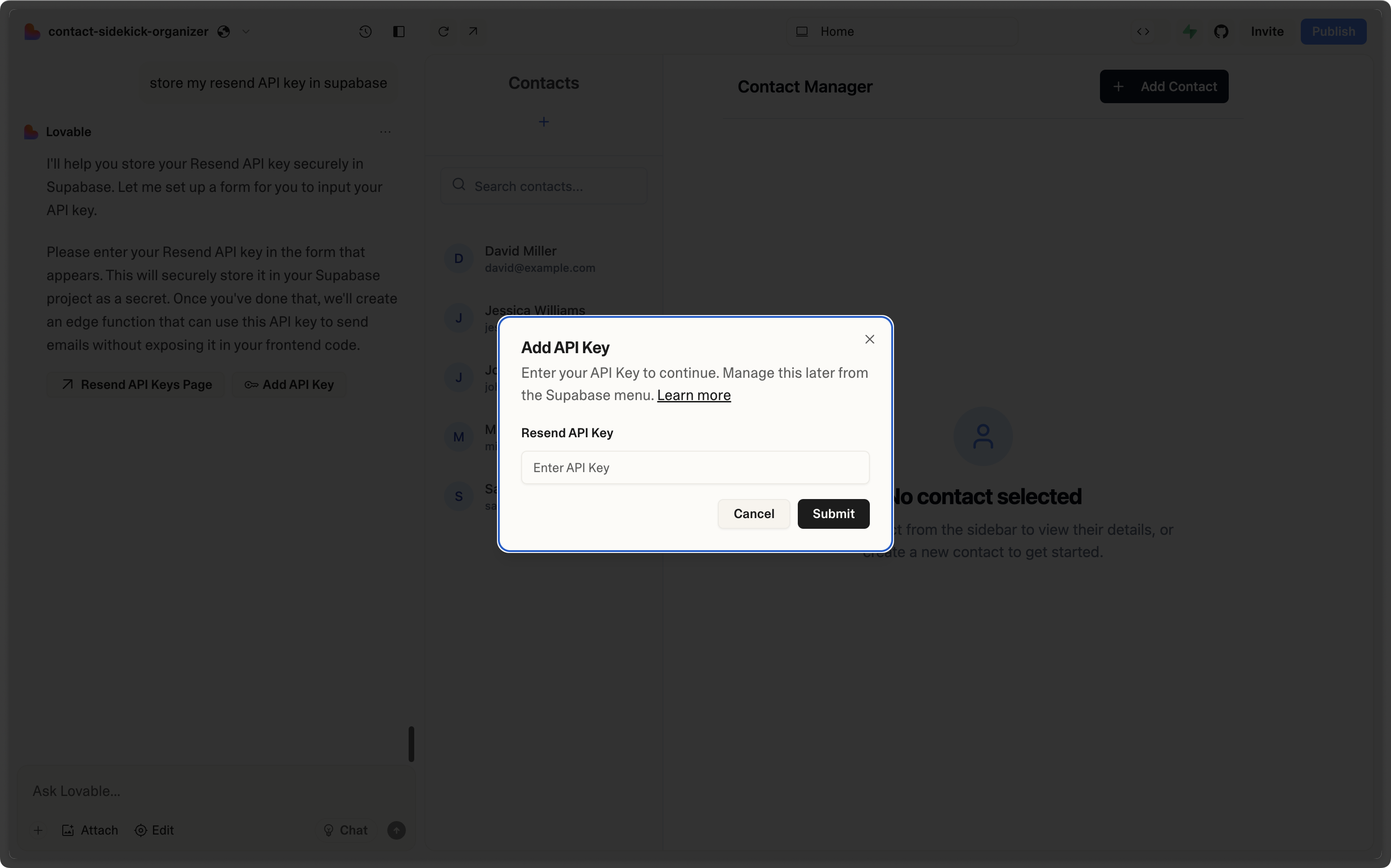Select David Miller contact
The image size is (1391, 868).
tap(543, 259)
